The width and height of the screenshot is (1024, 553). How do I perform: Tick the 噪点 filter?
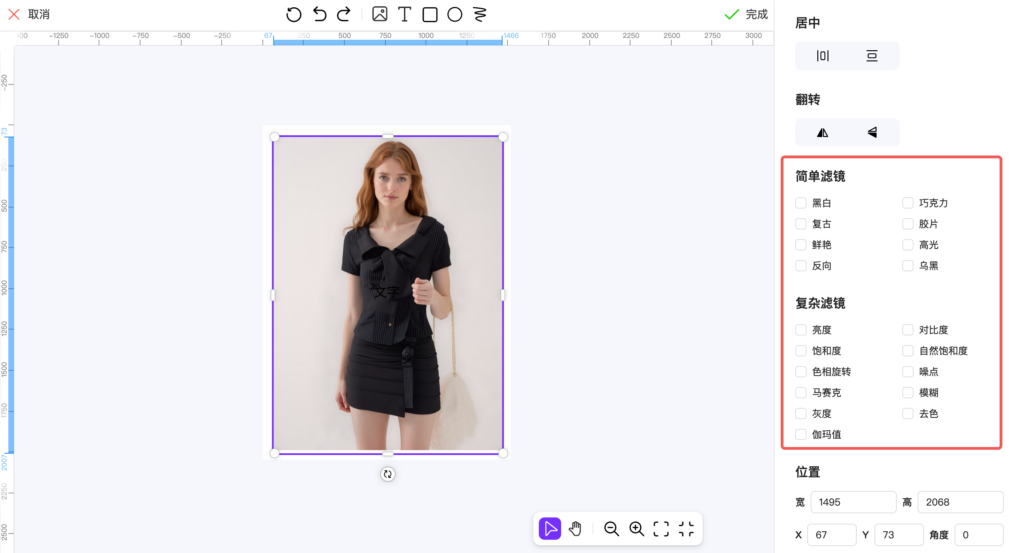click(x=908, y=371)
